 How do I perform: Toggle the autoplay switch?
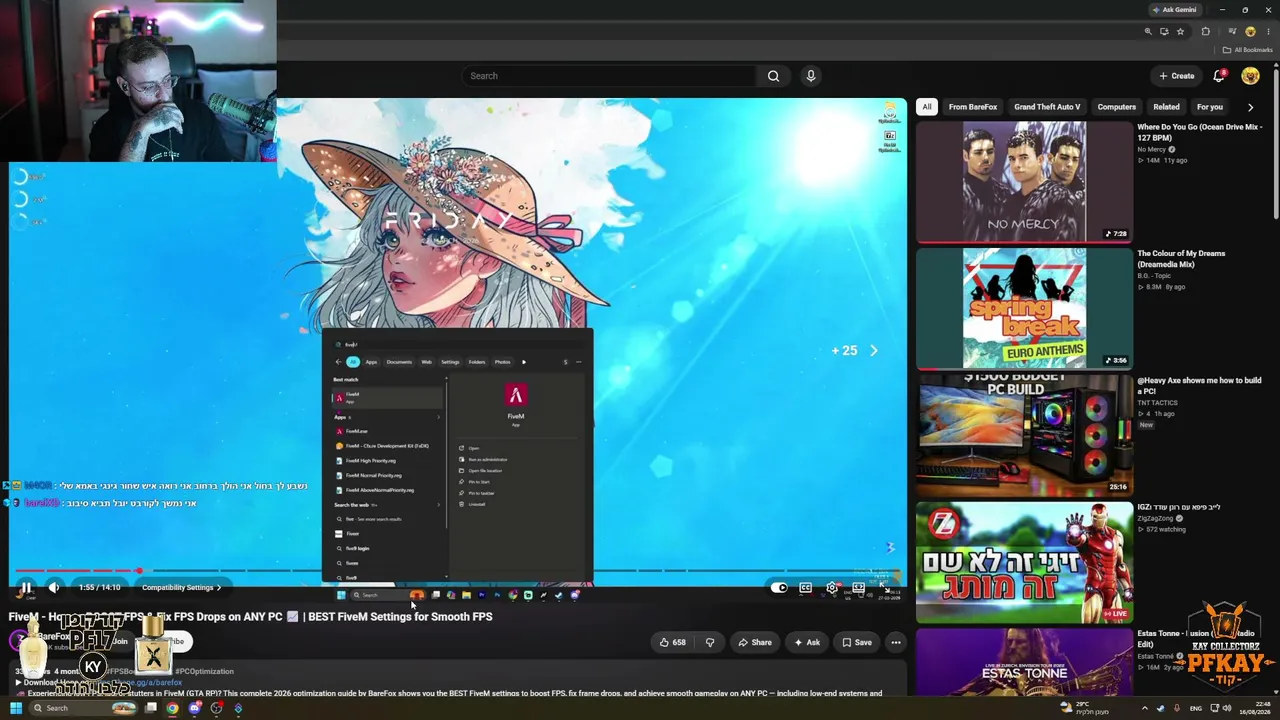click(x=779, y=588)
